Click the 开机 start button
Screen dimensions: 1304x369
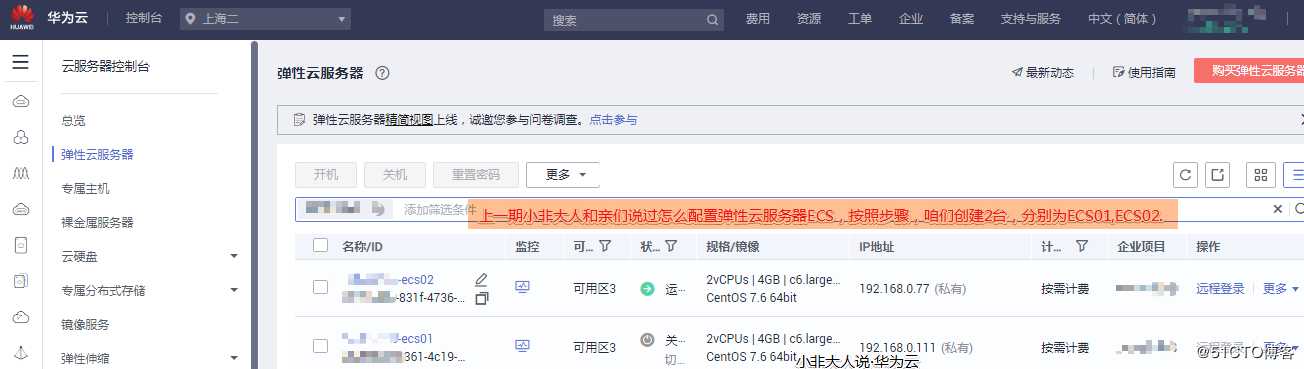[326, 174]
